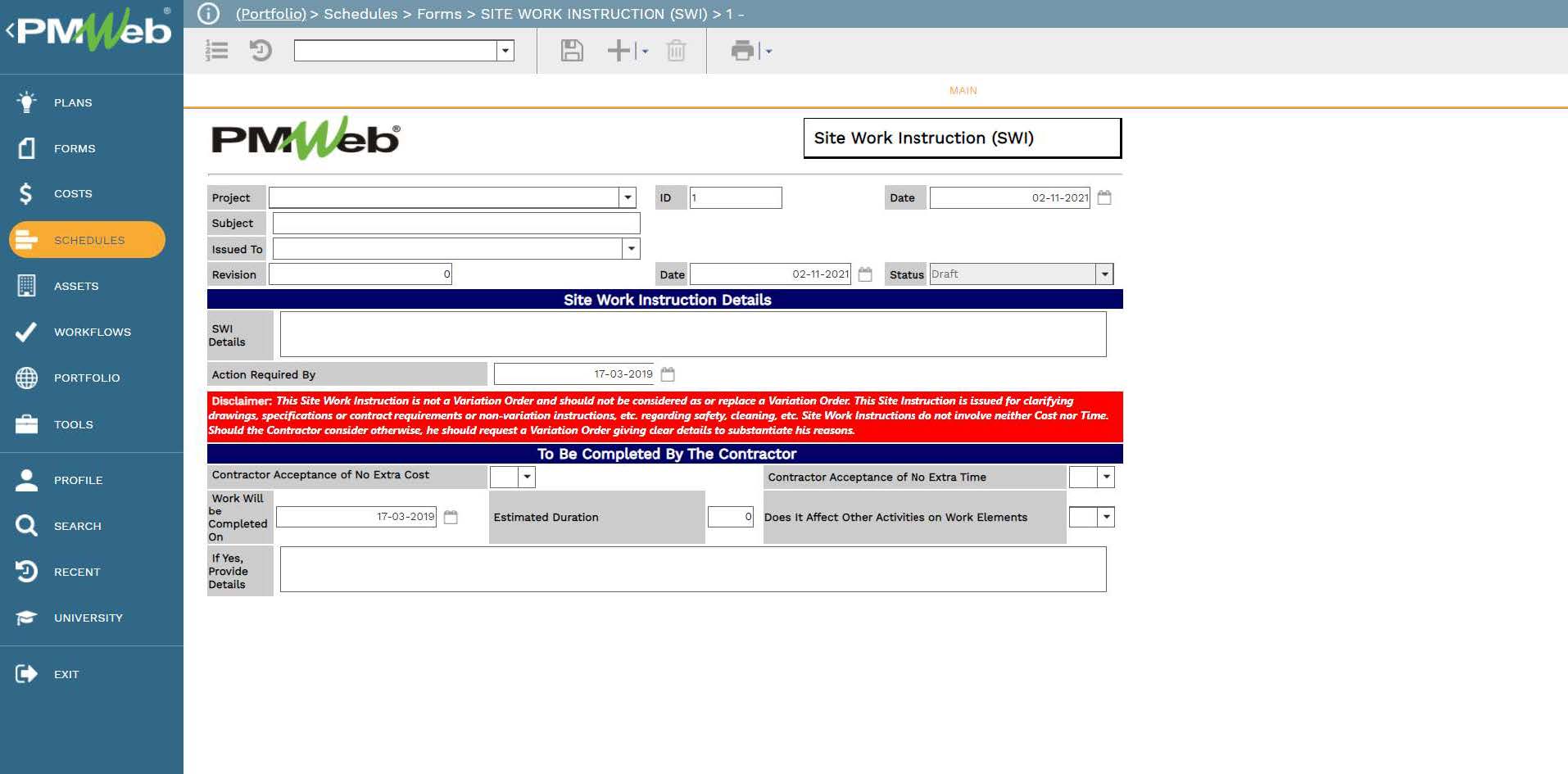Viewport: 1568px width, 774px height.
Task: Print the form using the printer icon
Action: [742, 51]
